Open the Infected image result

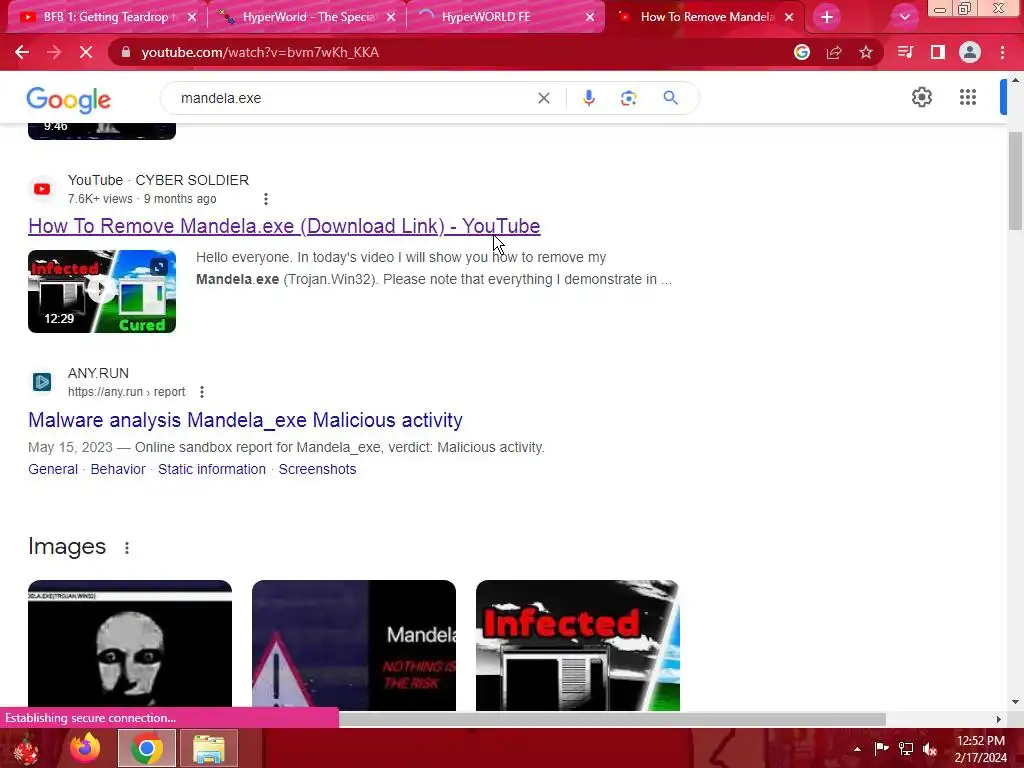pos(578,645)
